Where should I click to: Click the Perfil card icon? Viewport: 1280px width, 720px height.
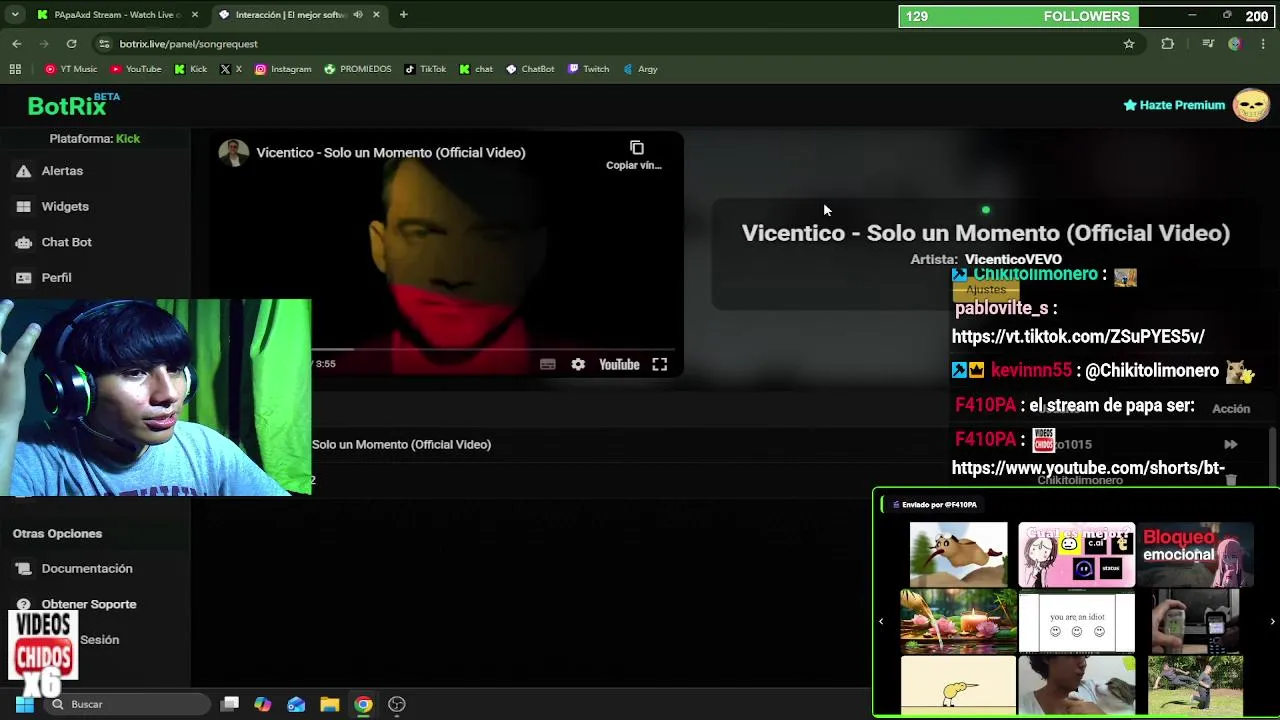tap(24, 277)
